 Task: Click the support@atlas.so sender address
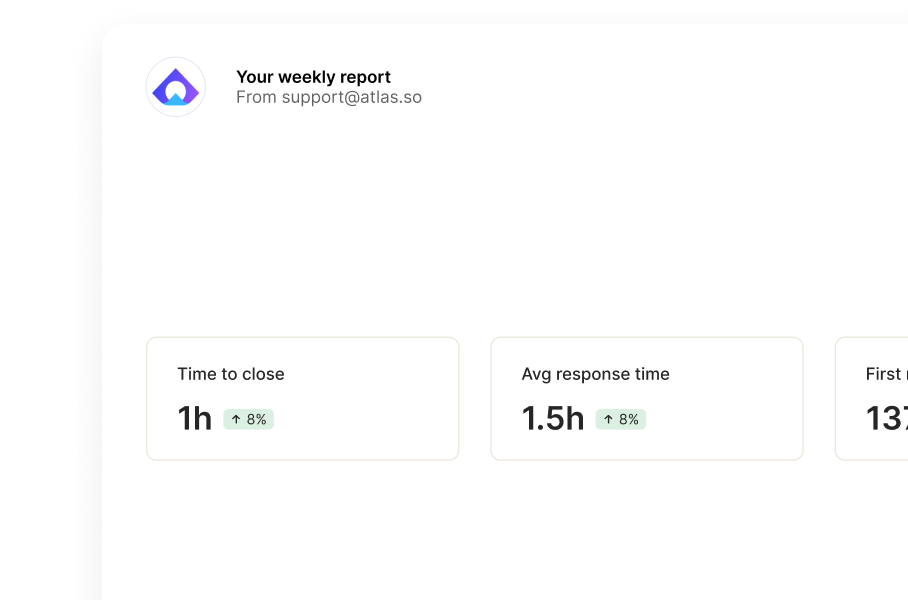[x=352, y=97]
